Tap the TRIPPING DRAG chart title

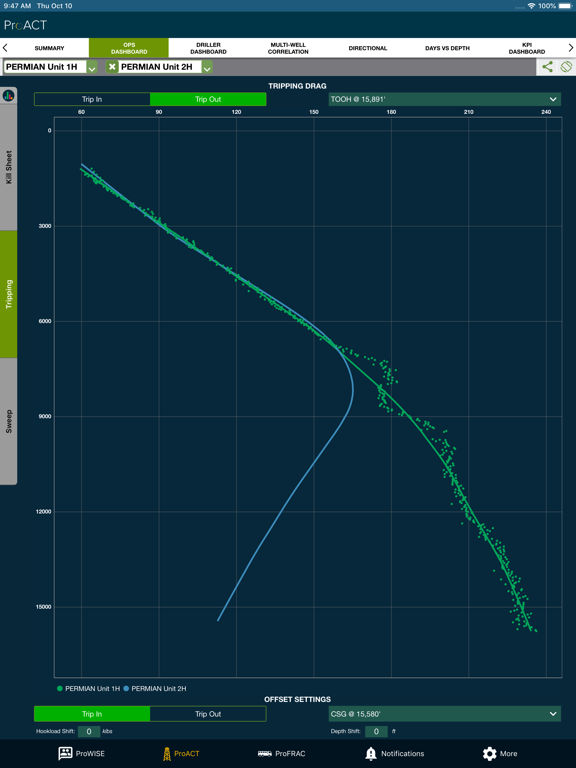pos(297,86)
